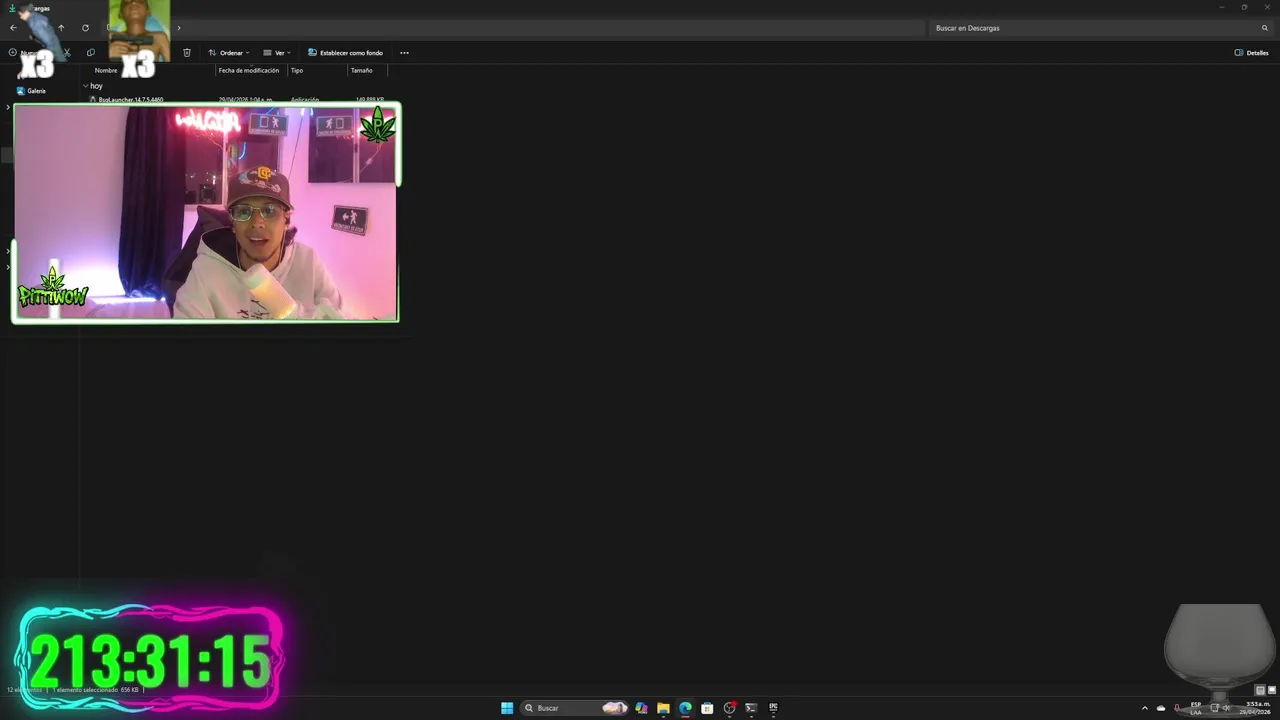The width and height of the screenshot is (1280, 720).
Task: Open the clock showing 3:53 a.m.
Action: 1256,708
